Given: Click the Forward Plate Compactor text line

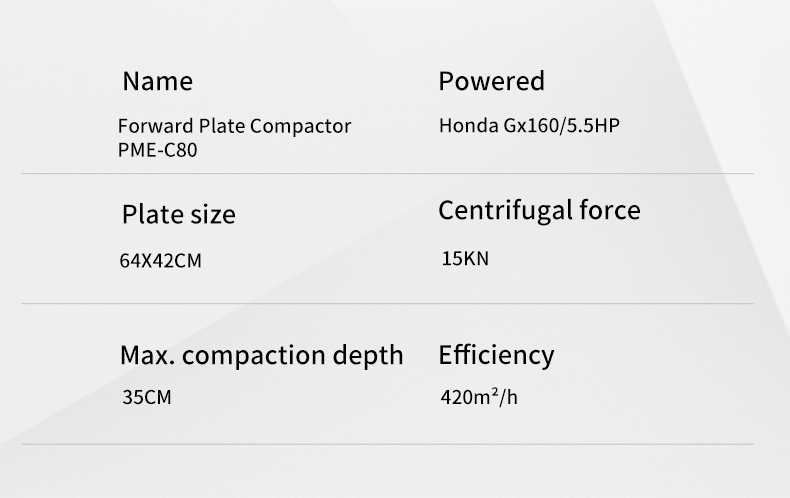Looking at the screenshot, I should 234,127.
